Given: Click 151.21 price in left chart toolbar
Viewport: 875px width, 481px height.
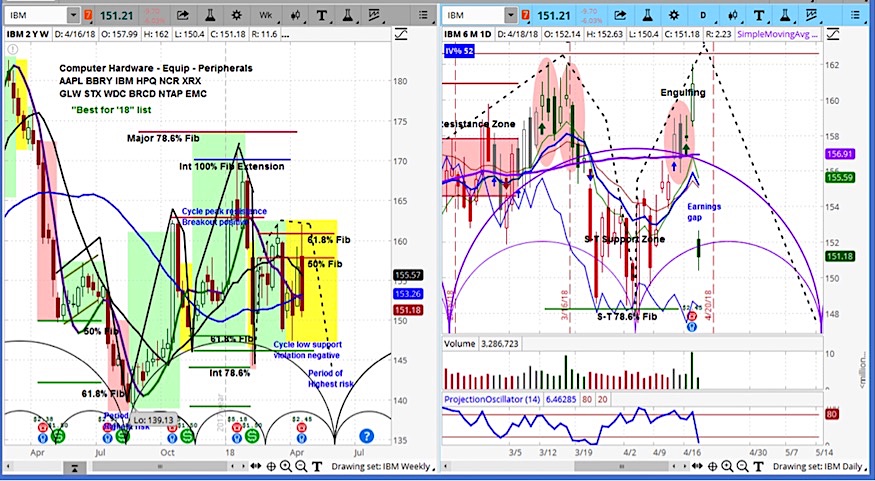Looking at the screenshot, I should (116, 15).
